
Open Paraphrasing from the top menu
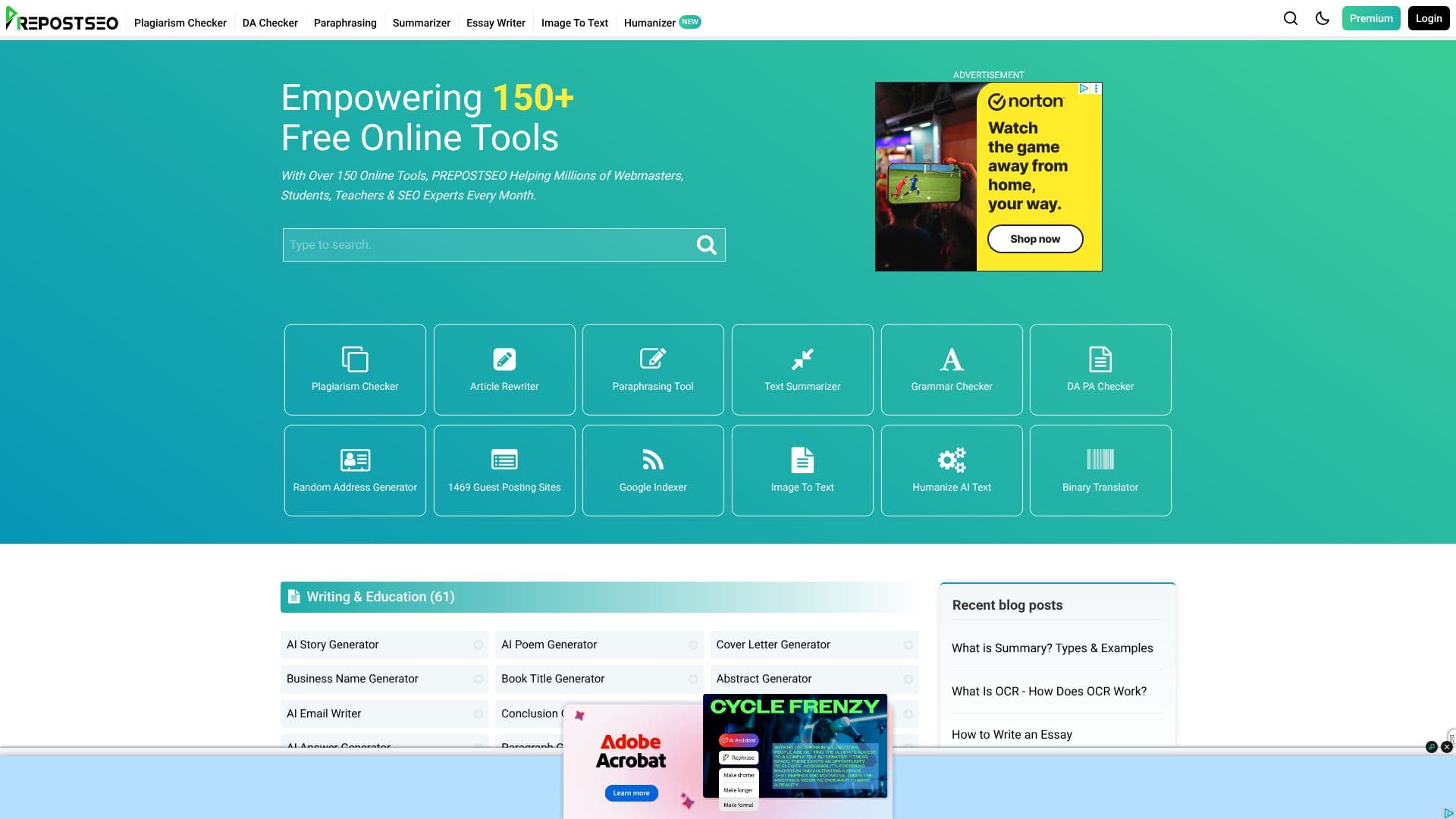345,23
